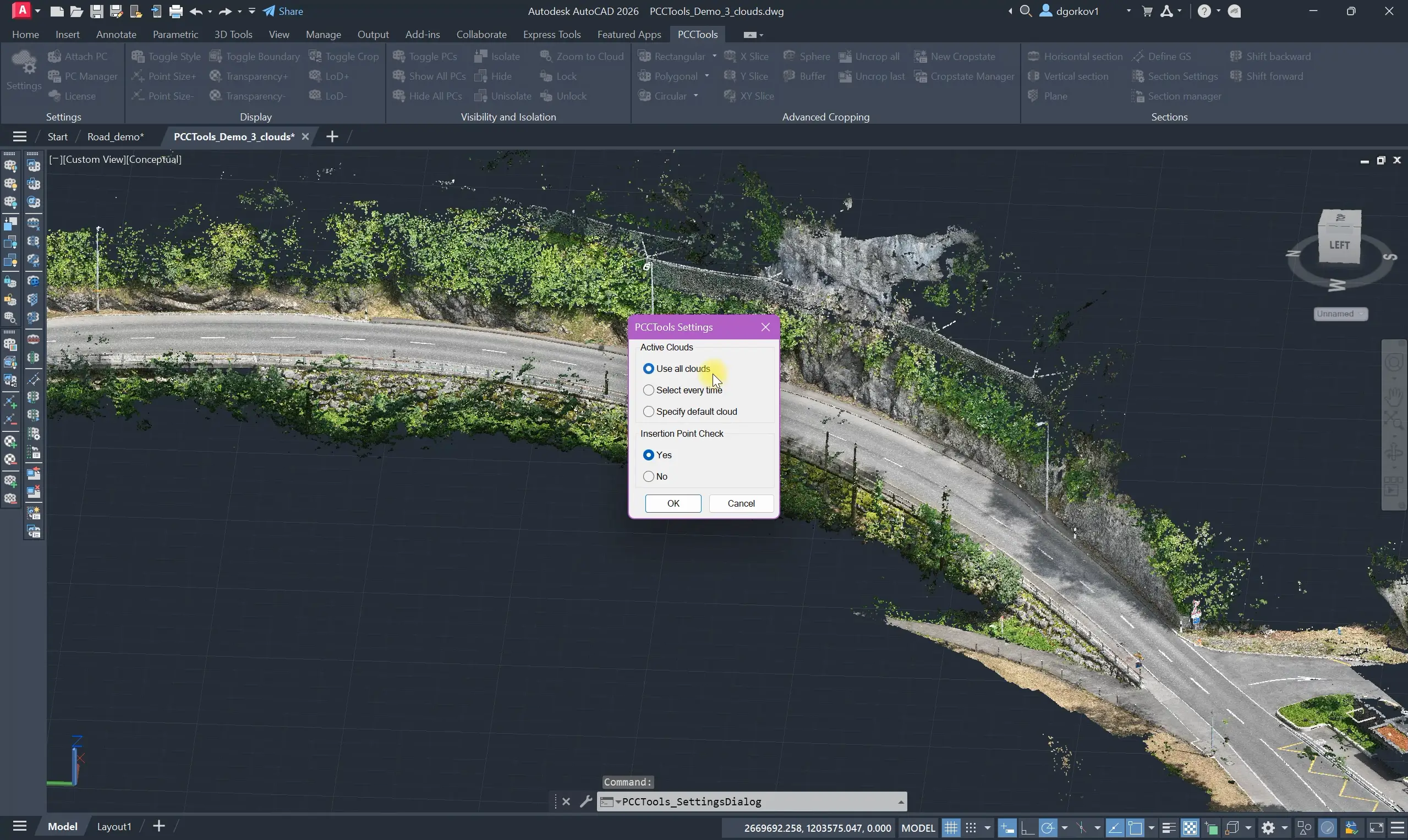Expand the Rectangular crop dropdown arrow
The image size is (1408, 840).
[x=715, y=56]
